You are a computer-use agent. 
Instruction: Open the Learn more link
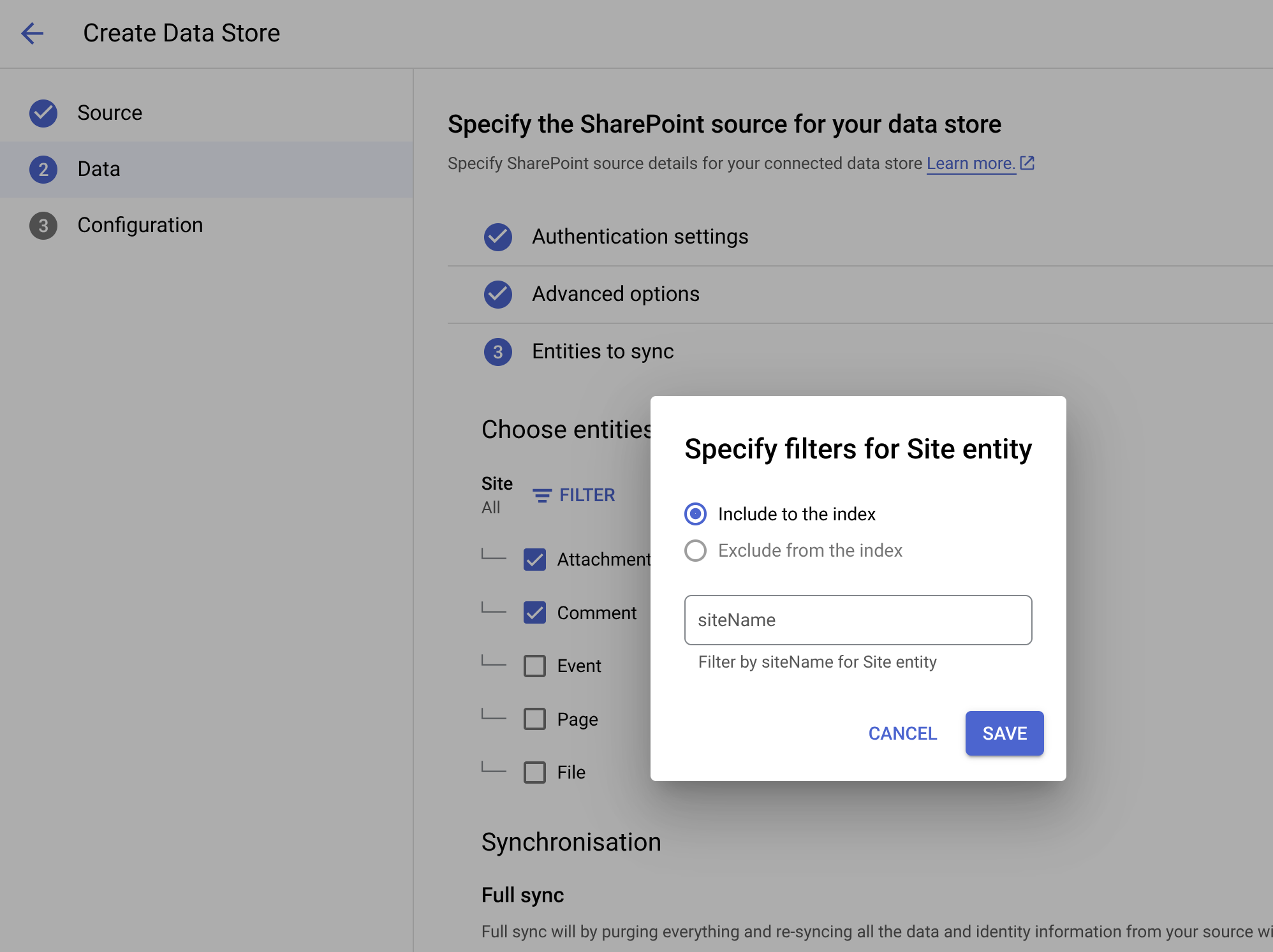point(970,163)
